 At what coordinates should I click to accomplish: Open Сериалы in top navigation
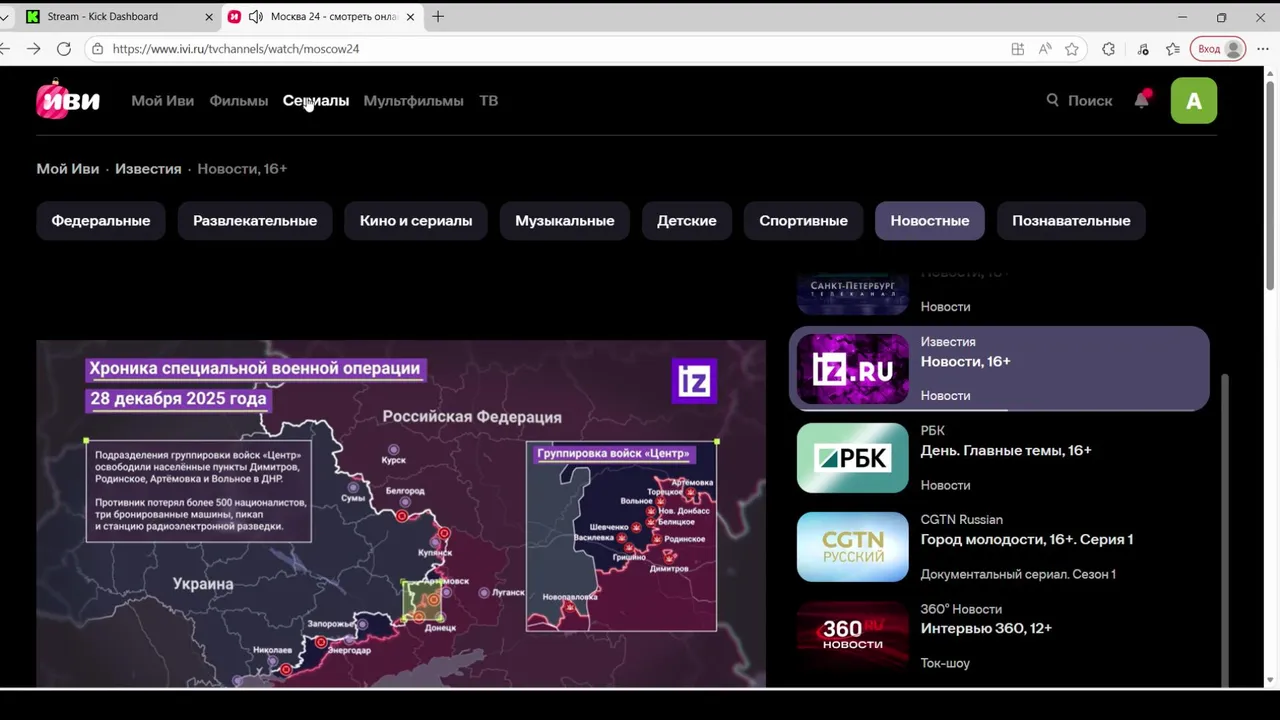[x=316, y=100]
